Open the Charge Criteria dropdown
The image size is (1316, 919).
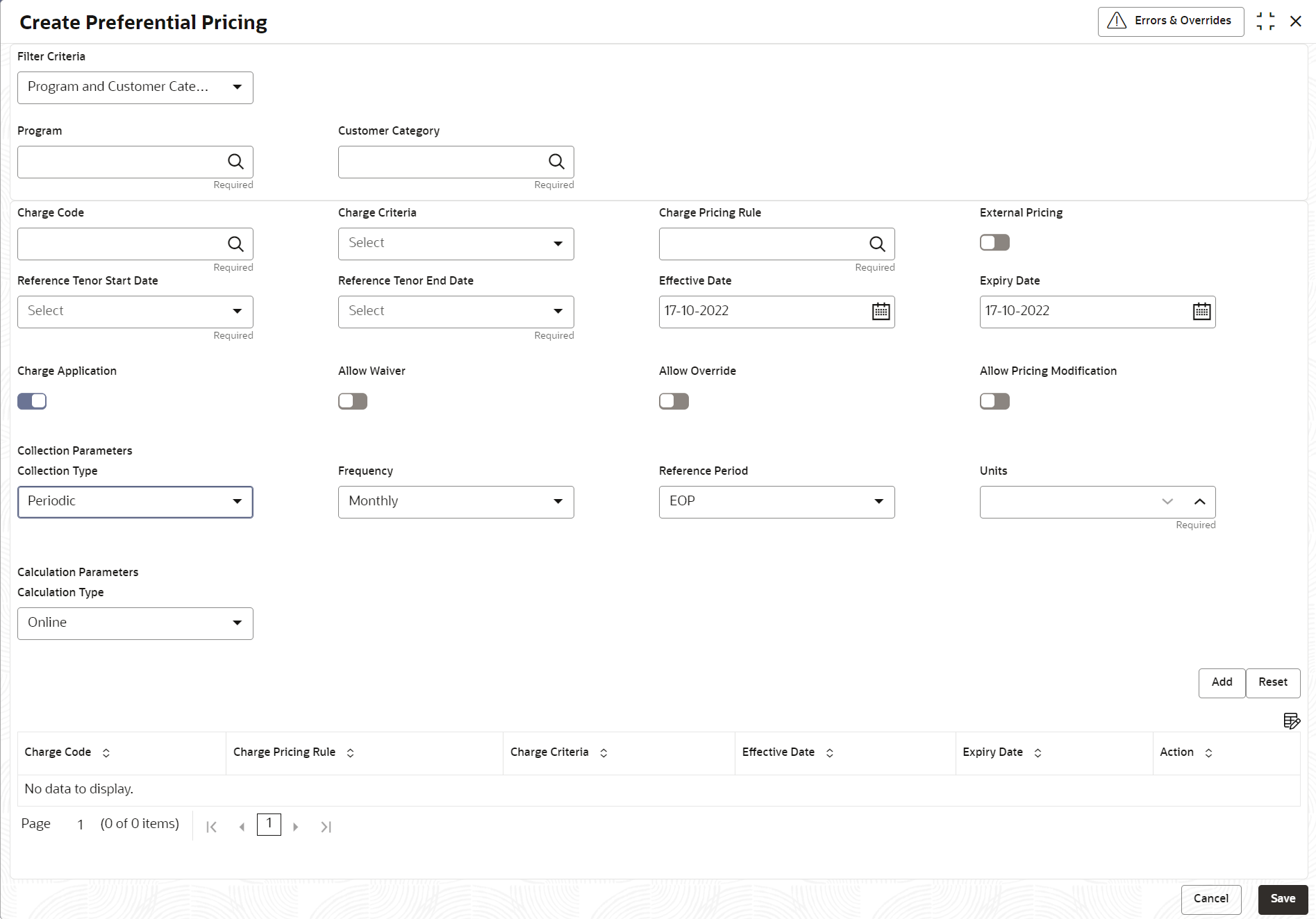(x=456, y=244)
